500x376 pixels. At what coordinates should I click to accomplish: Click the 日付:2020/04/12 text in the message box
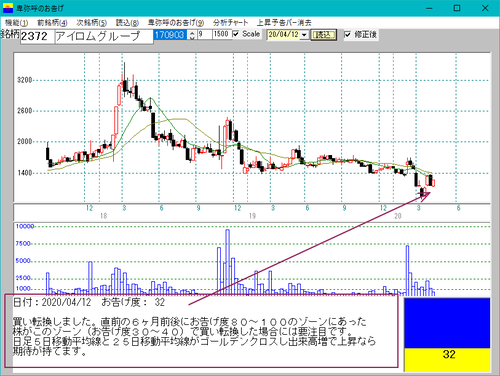coord(52,302)
